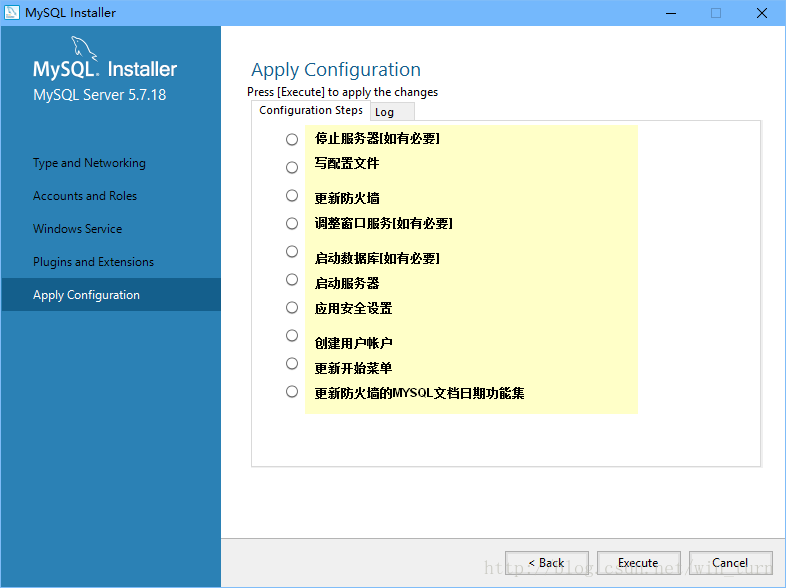The width and height of the screenshot is (786, 588).
Task: Select the radio button beside 停止服务器[如有必要]
Action: tap(292, 139)
